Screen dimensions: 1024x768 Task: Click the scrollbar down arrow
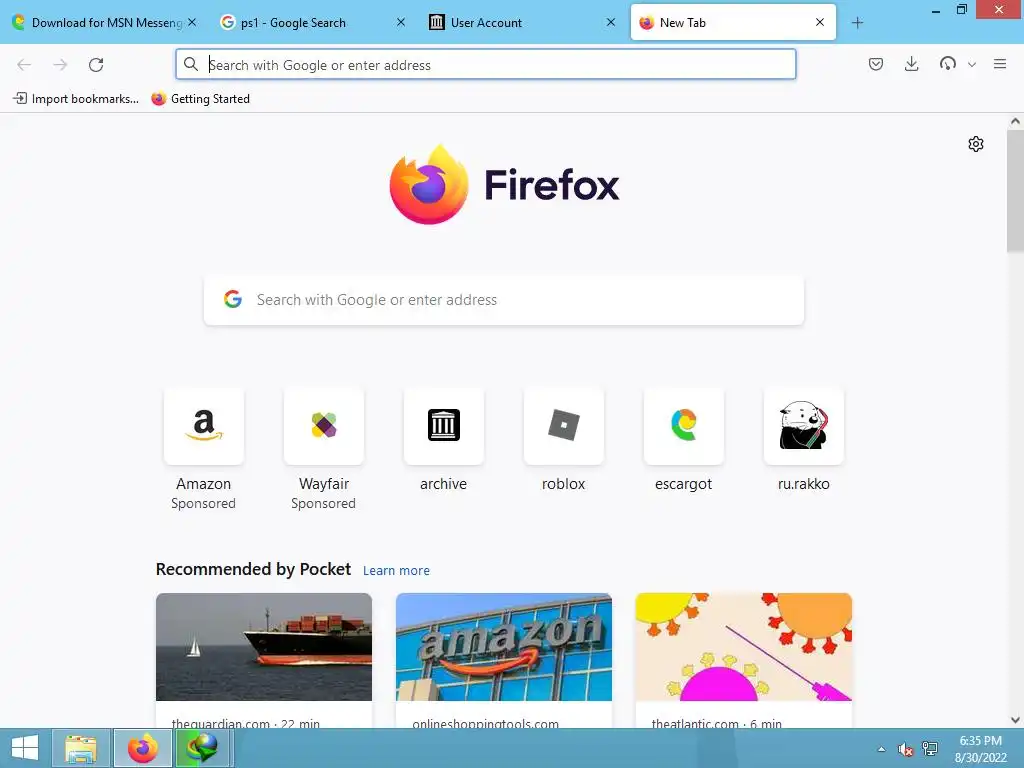click(x=1015, y=720)
